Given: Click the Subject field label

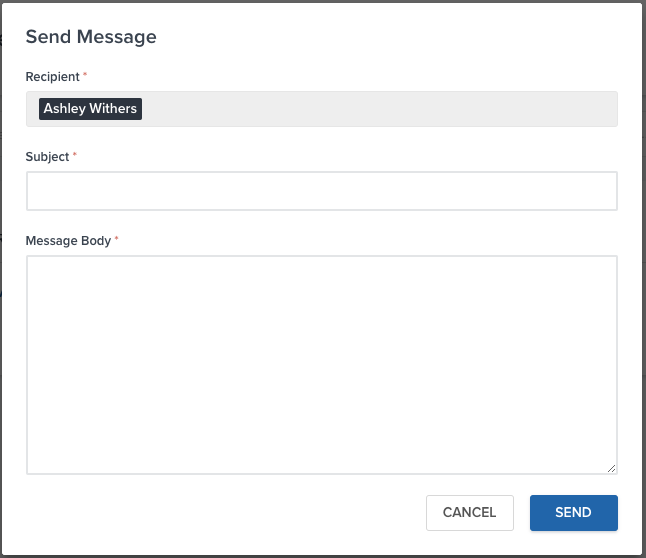Looking at the screenshot, I should (47, 157).
